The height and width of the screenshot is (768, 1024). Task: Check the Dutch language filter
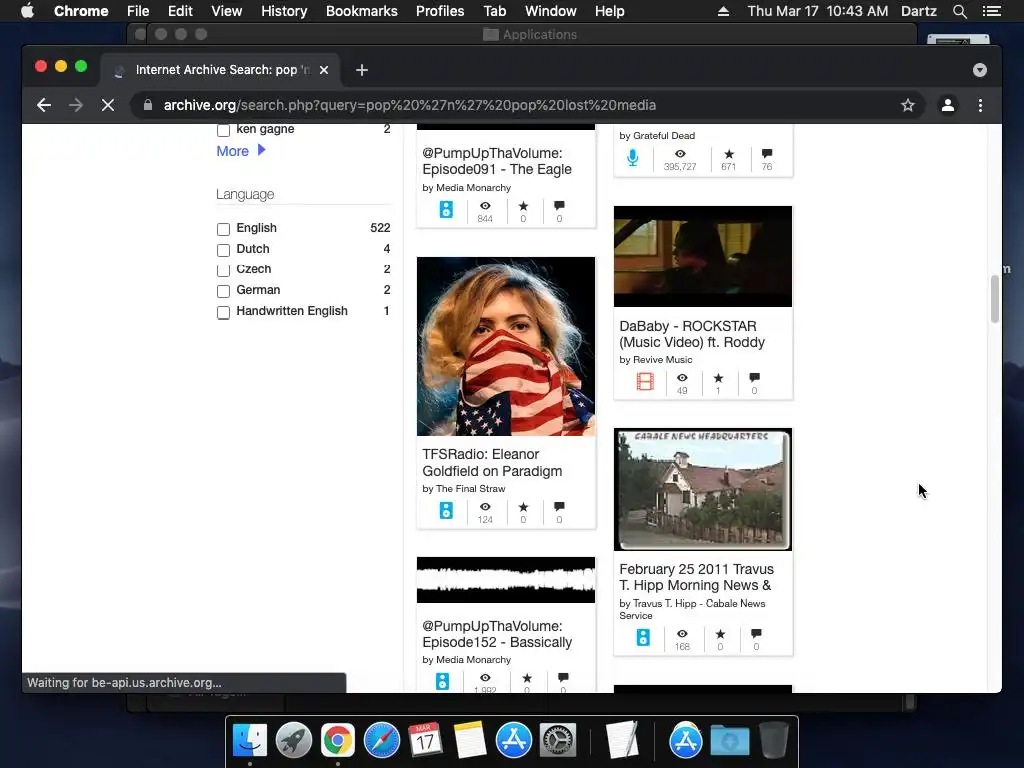pos(223,250)
